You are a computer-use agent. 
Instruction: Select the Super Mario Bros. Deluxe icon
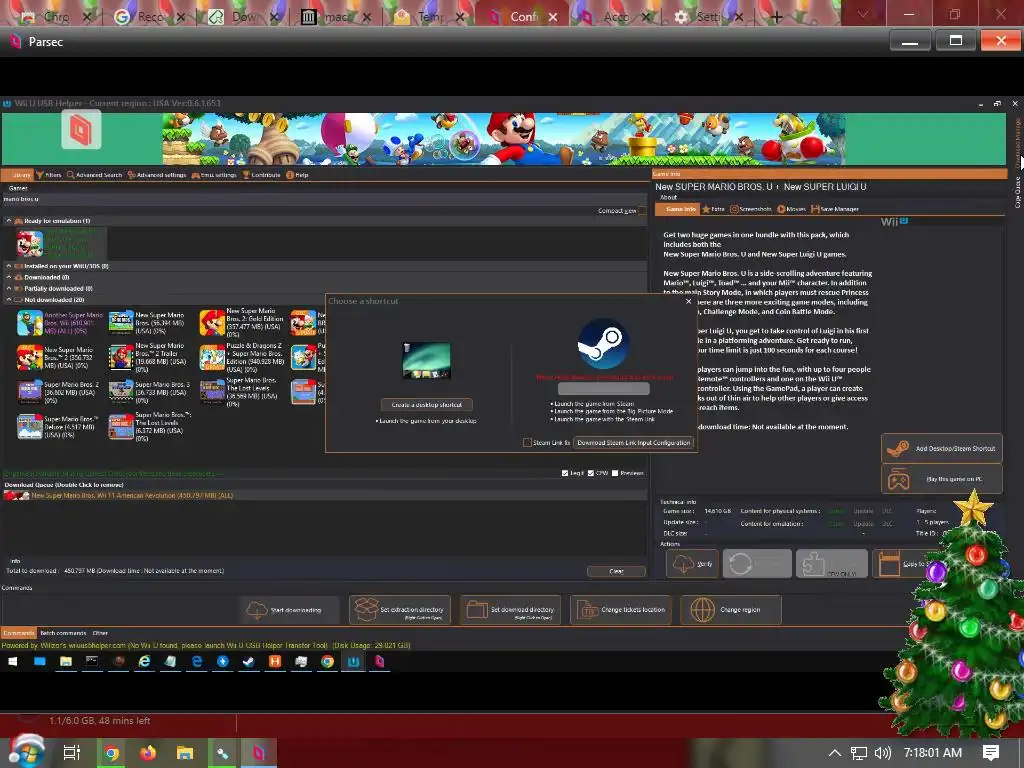[29, 426]
